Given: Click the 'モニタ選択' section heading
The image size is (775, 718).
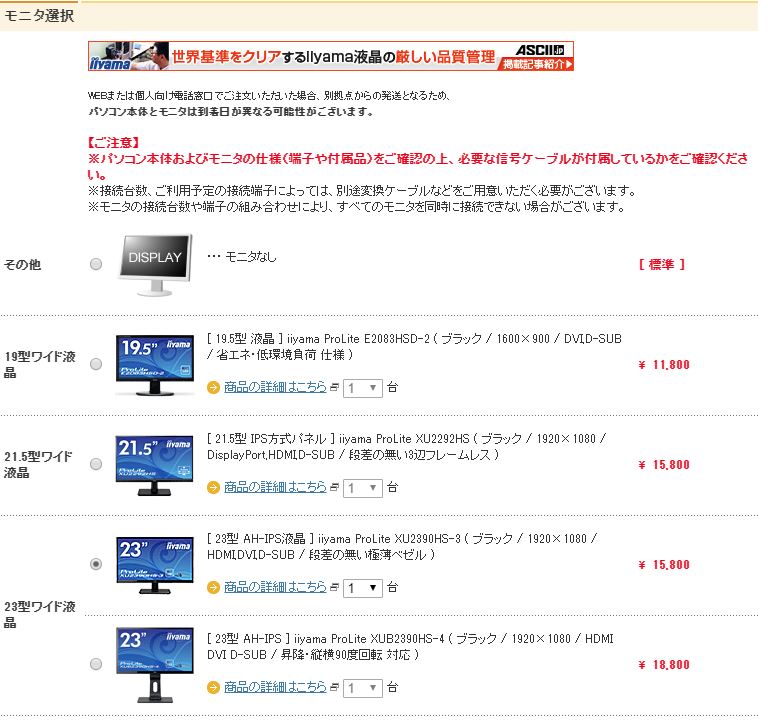Looking at the screenshot, I should tap(39, 16).
